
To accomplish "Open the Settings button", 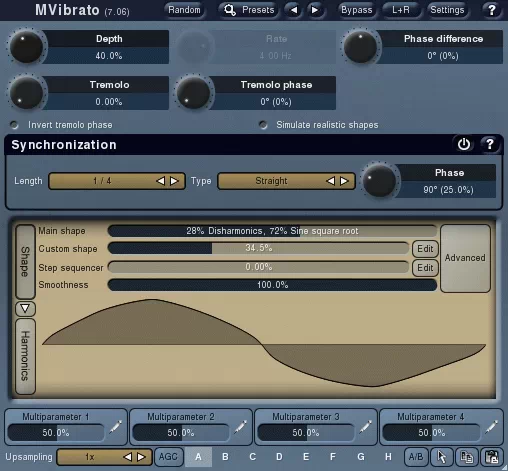I will 447,10.
